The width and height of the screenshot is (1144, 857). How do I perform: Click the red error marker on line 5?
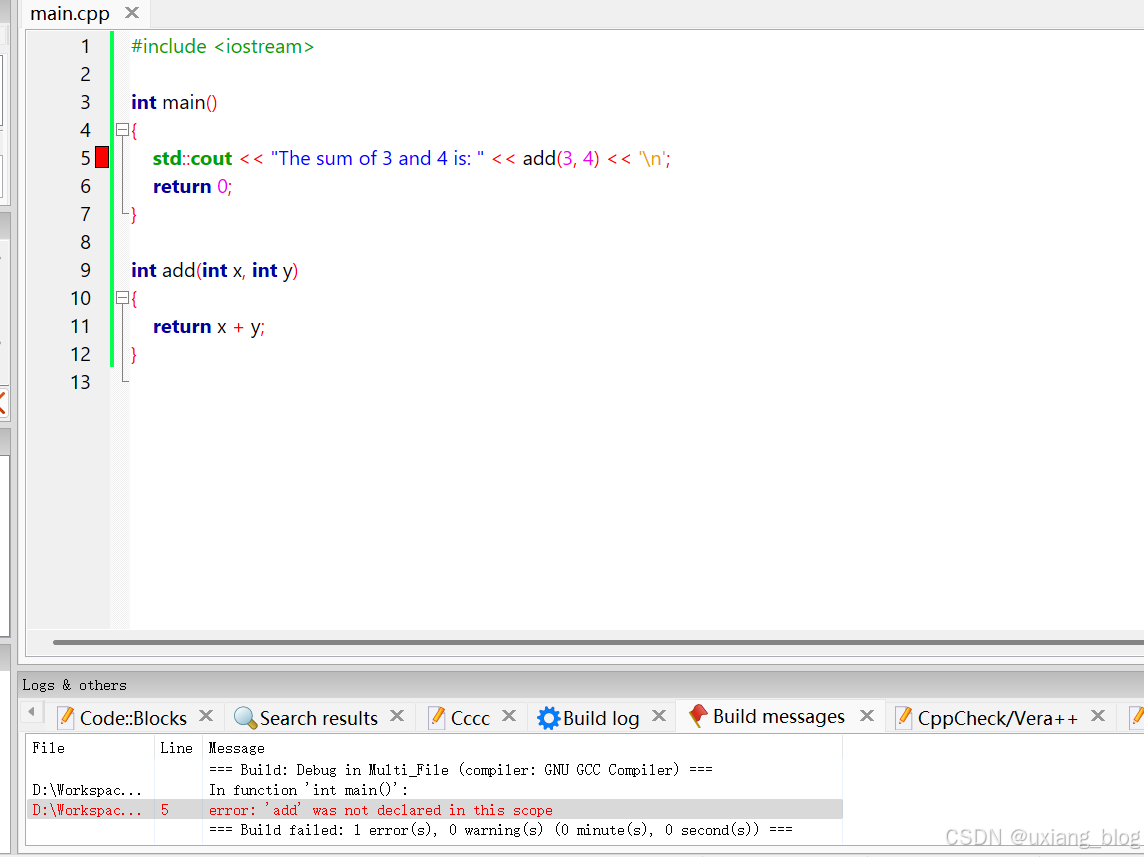tap(102, 158)
